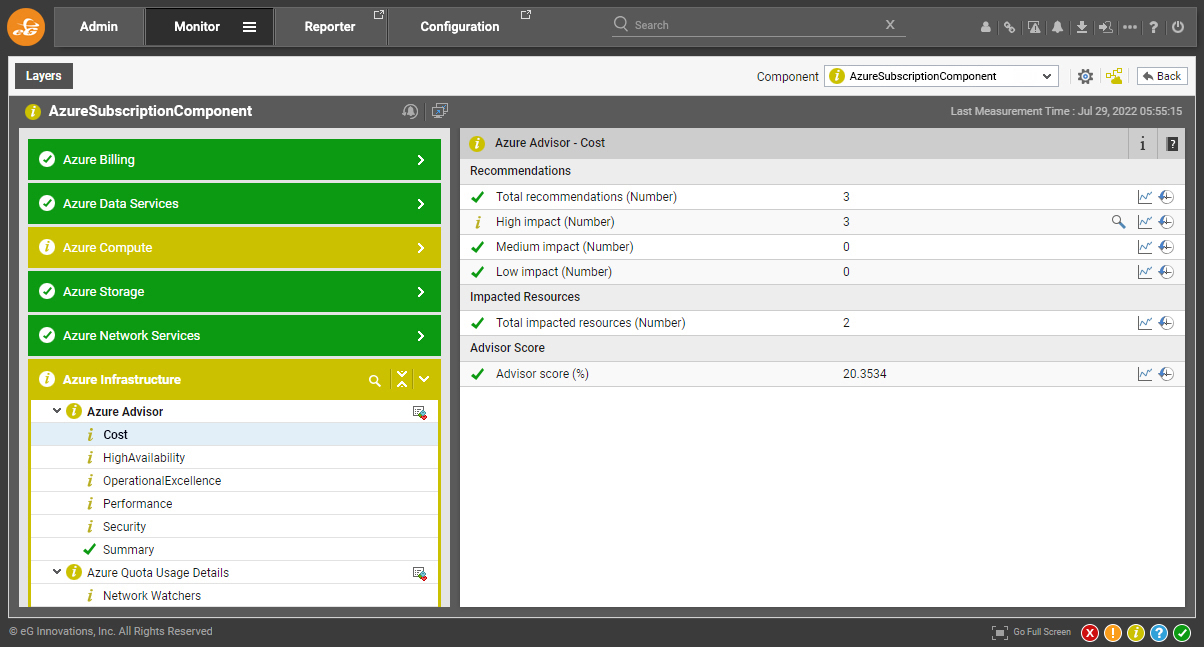Click the notification bell icon

(1057, 27)
